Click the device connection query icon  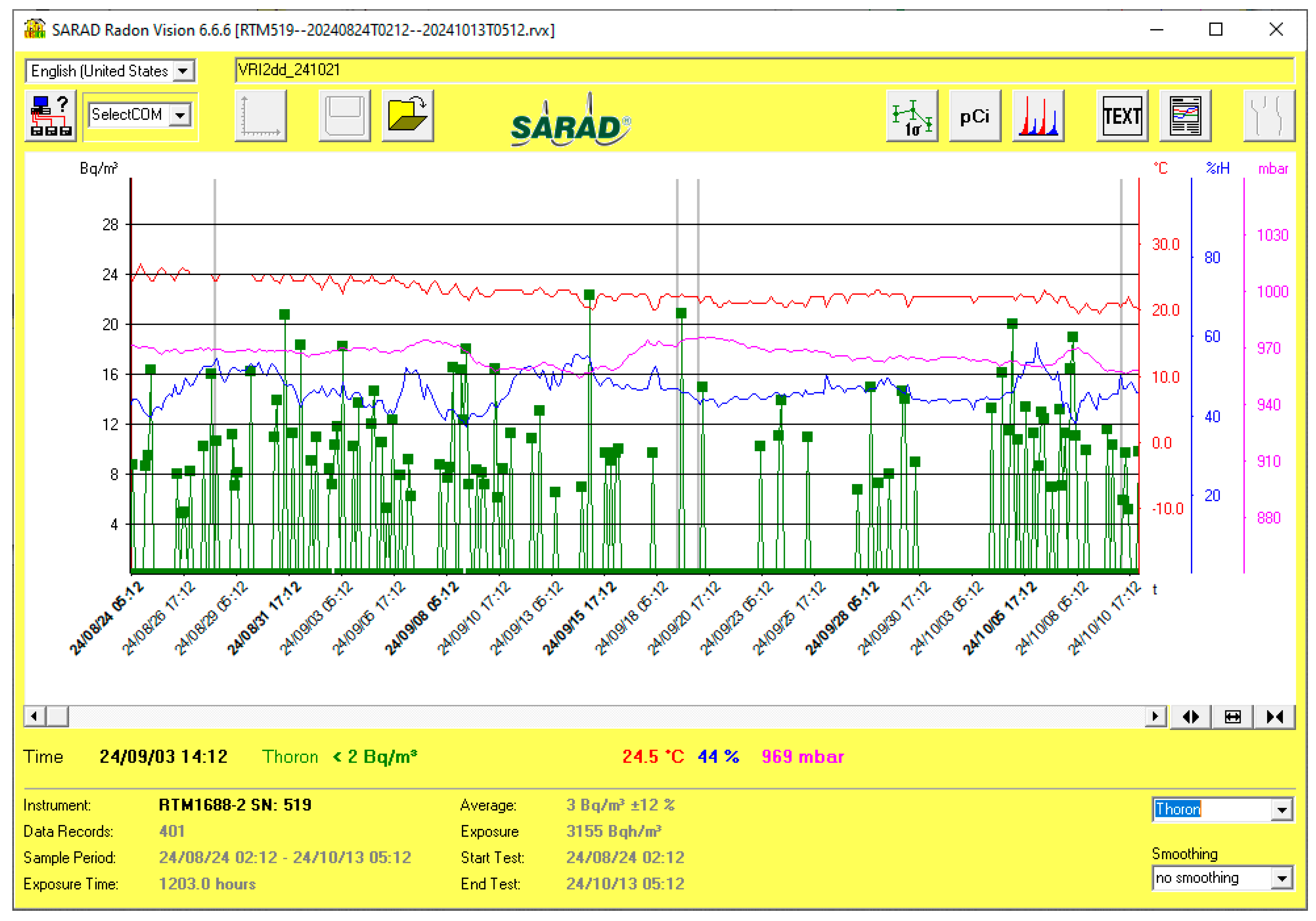pos(50,115)
